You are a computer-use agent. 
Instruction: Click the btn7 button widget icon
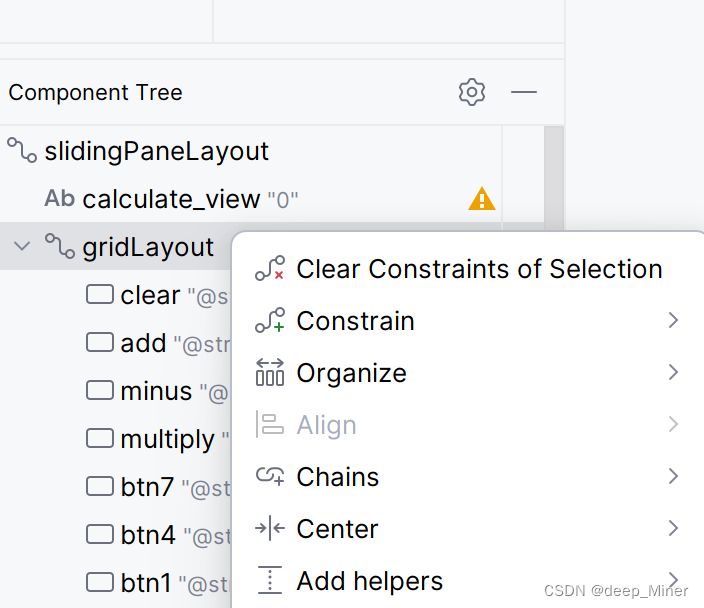pyautogui.click(x=100, y=486)
